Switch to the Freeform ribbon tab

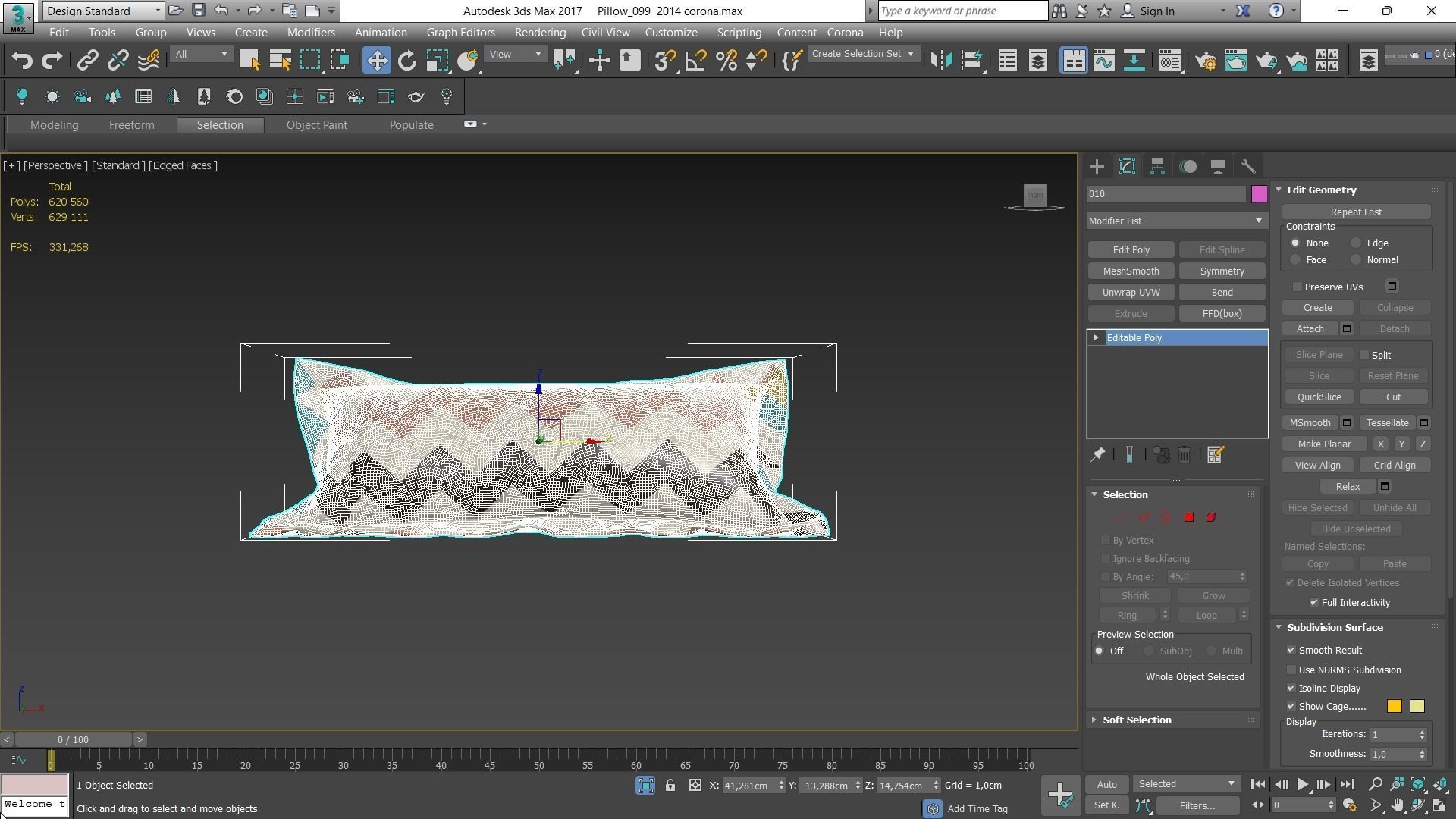pos(131,125)
